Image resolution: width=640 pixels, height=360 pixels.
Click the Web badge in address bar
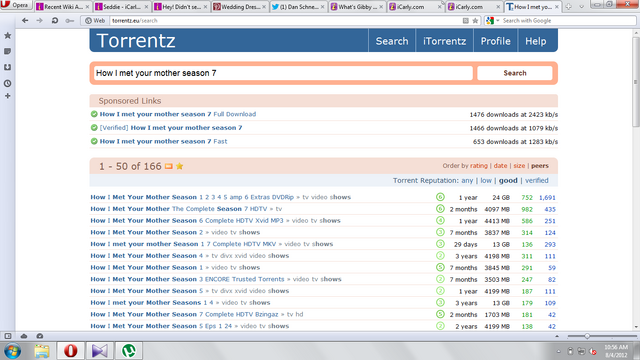click(95, 20)
